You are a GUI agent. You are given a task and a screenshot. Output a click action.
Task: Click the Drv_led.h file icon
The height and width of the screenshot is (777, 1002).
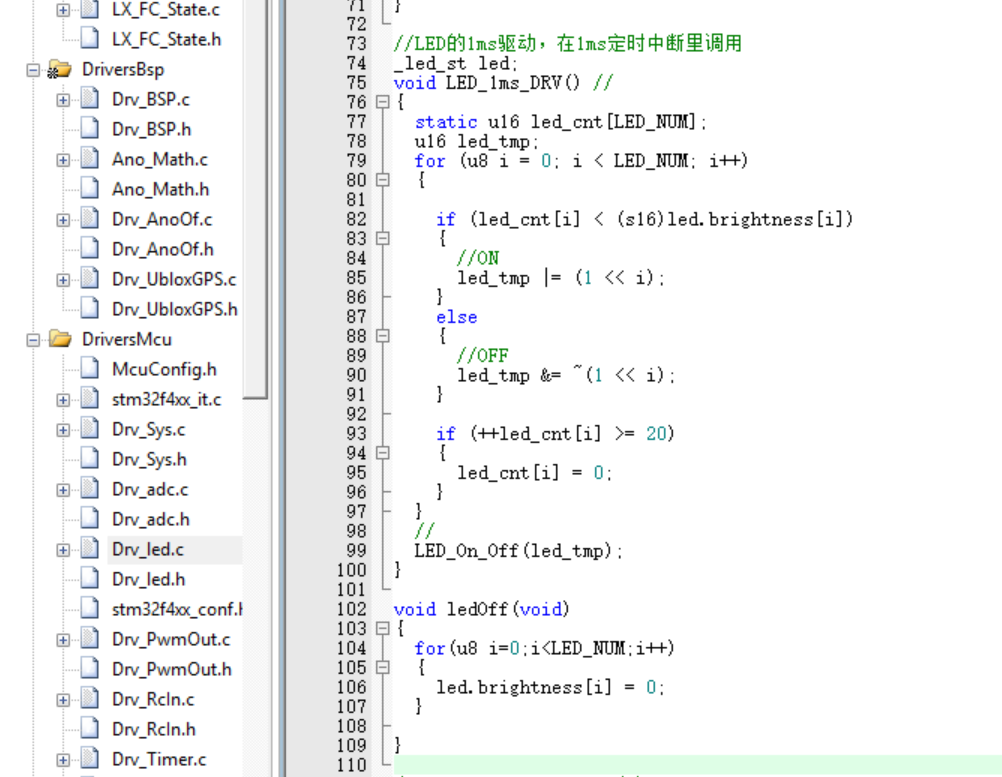click(x=90, y=579)
